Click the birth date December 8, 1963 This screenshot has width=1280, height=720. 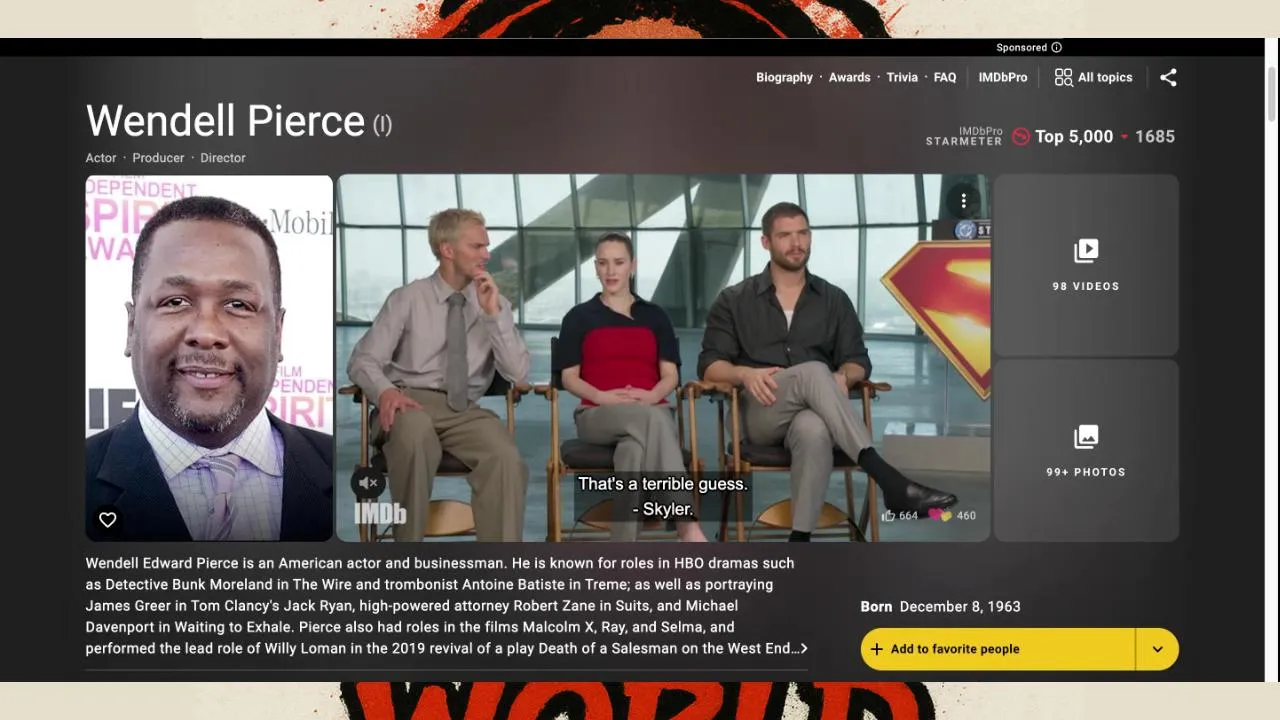pos(960,606)
